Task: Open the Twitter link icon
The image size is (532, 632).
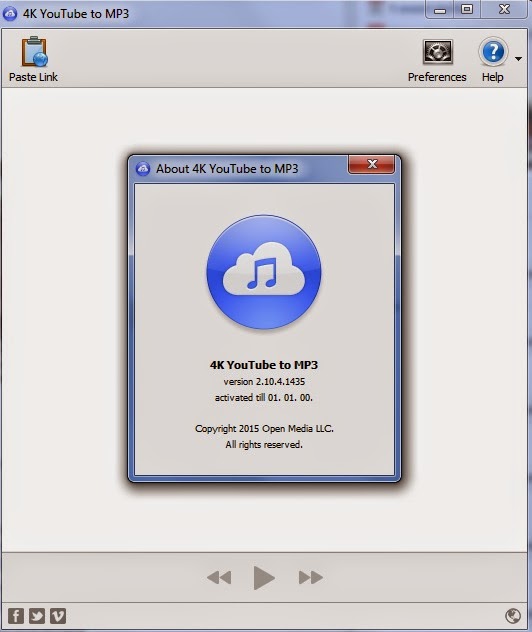Action: [x=37, y=616]
